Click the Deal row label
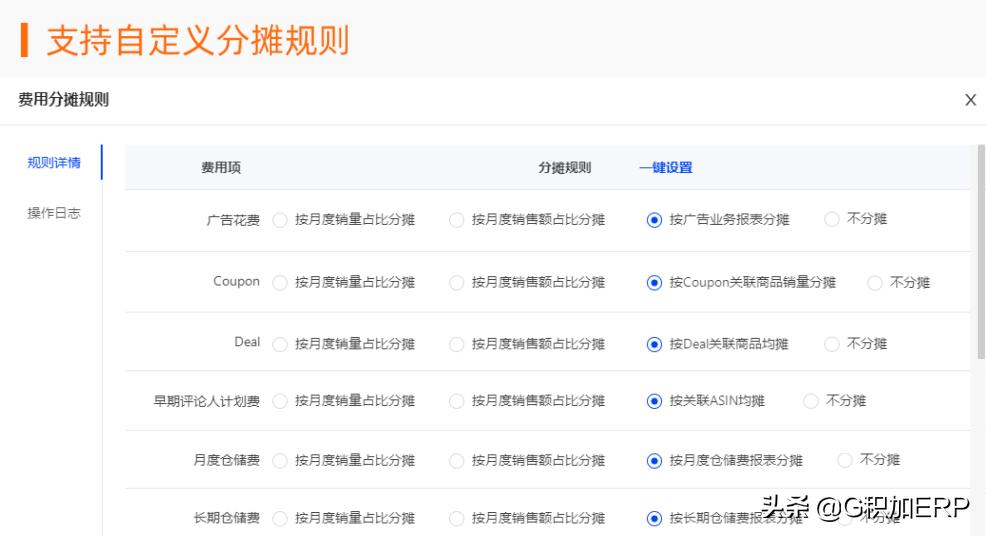This screenshot has height=536, width=986. tap(246, 342)
